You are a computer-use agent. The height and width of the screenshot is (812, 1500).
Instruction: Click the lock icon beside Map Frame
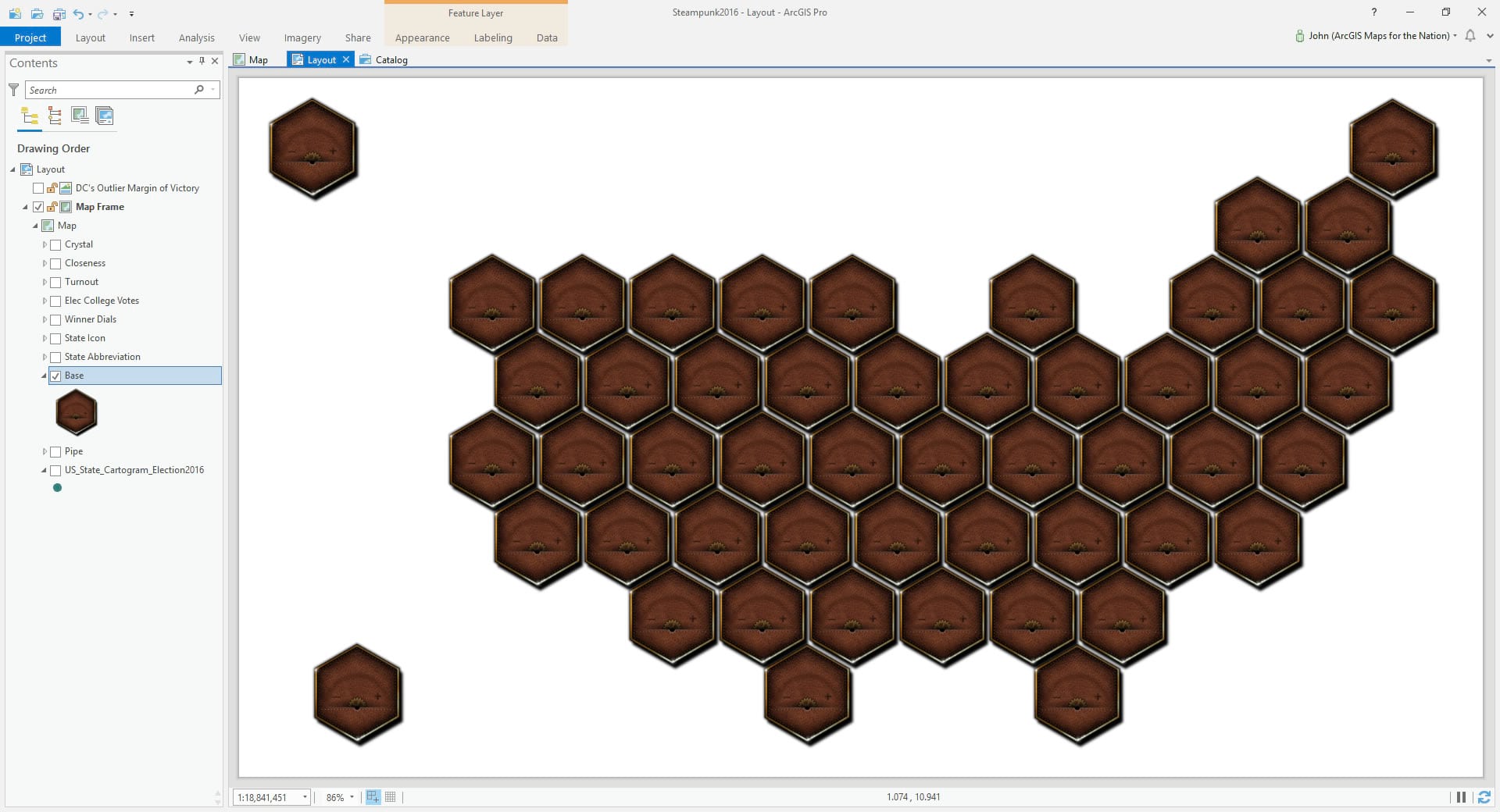click(x=52, y=207)
